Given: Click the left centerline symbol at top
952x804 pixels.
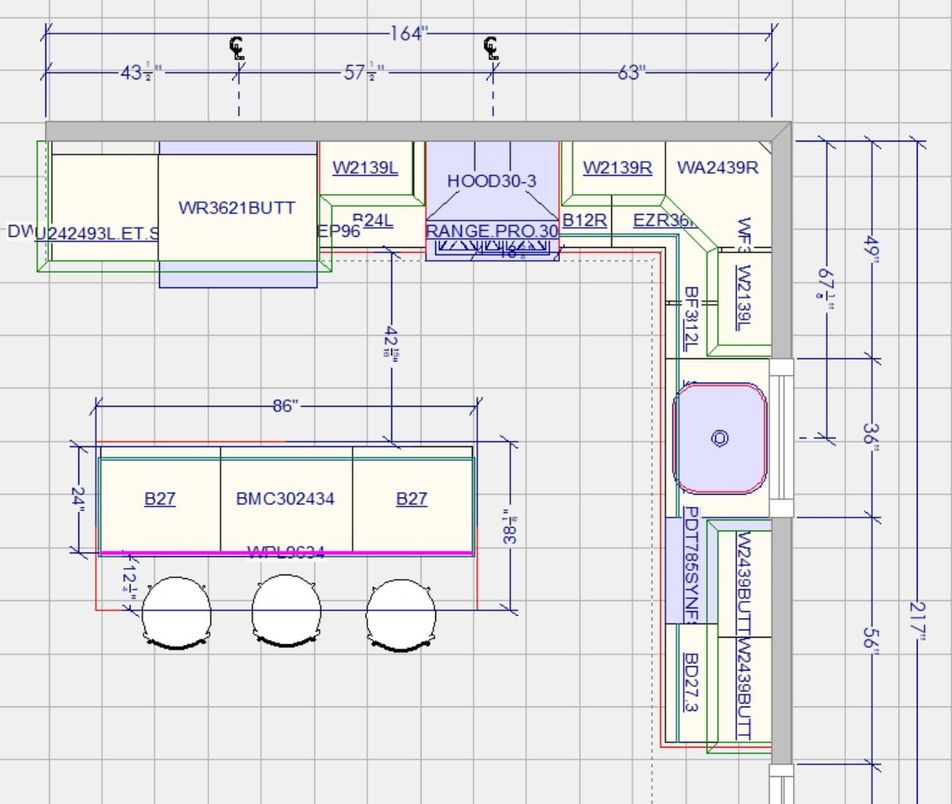Looking at the screenshot, I should click(x=238, y=46).
